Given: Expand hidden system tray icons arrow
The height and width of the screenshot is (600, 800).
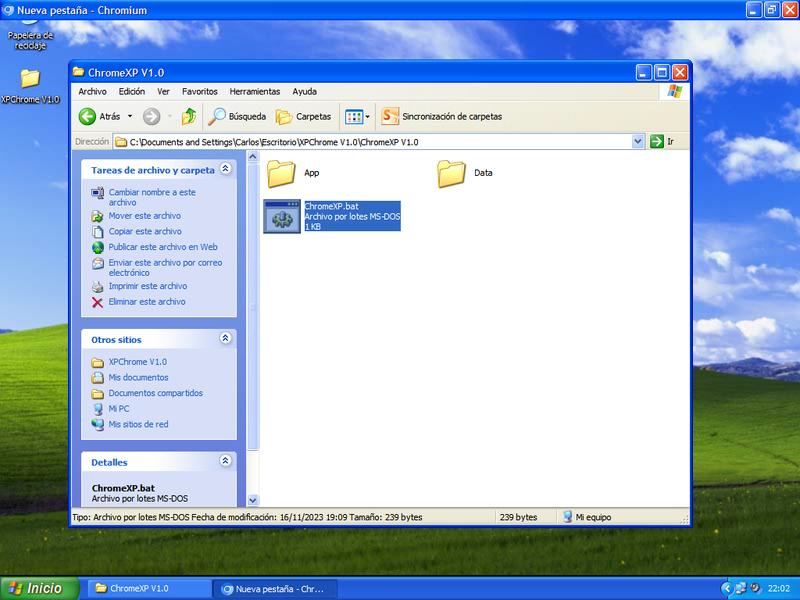Looking at the screenshot, I should coord(726,588).
